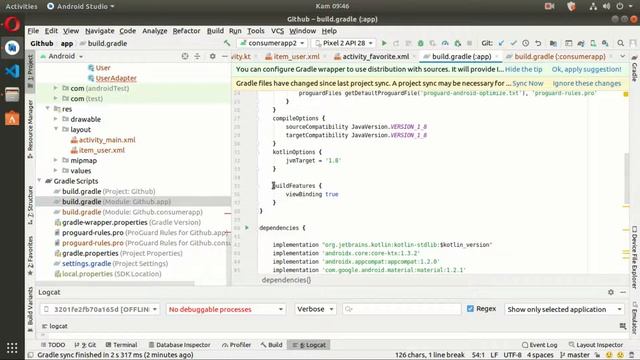Open Device File Explorer side tab

point(634,257)
